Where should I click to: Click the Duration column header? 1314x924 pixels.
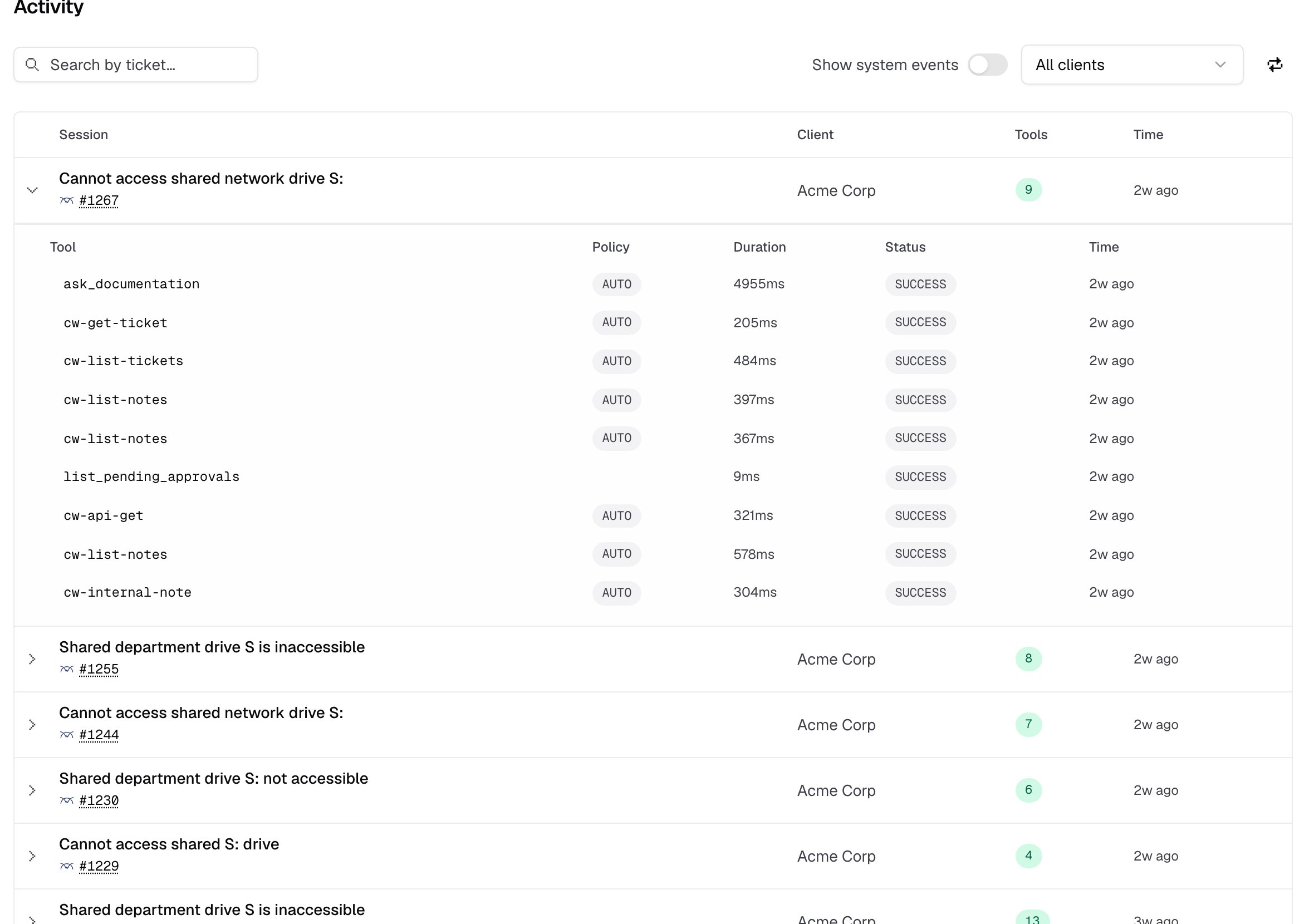click(759, 247)
